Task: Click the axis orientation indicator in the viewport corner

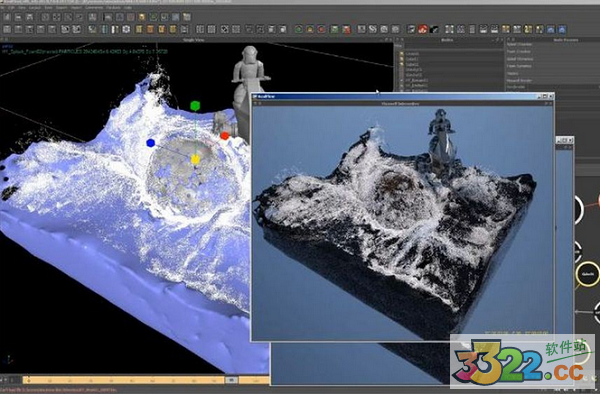Action: pyautogui.click(x=8, y=360)
